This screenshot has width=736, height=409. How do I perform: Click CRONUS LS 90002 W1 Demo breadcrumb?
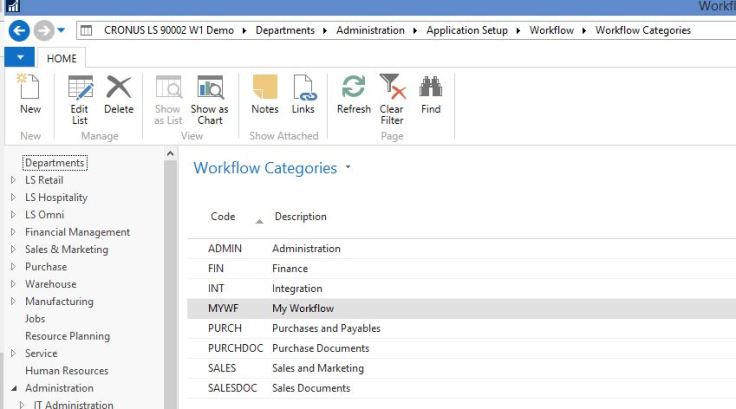[x=169, y=31]
